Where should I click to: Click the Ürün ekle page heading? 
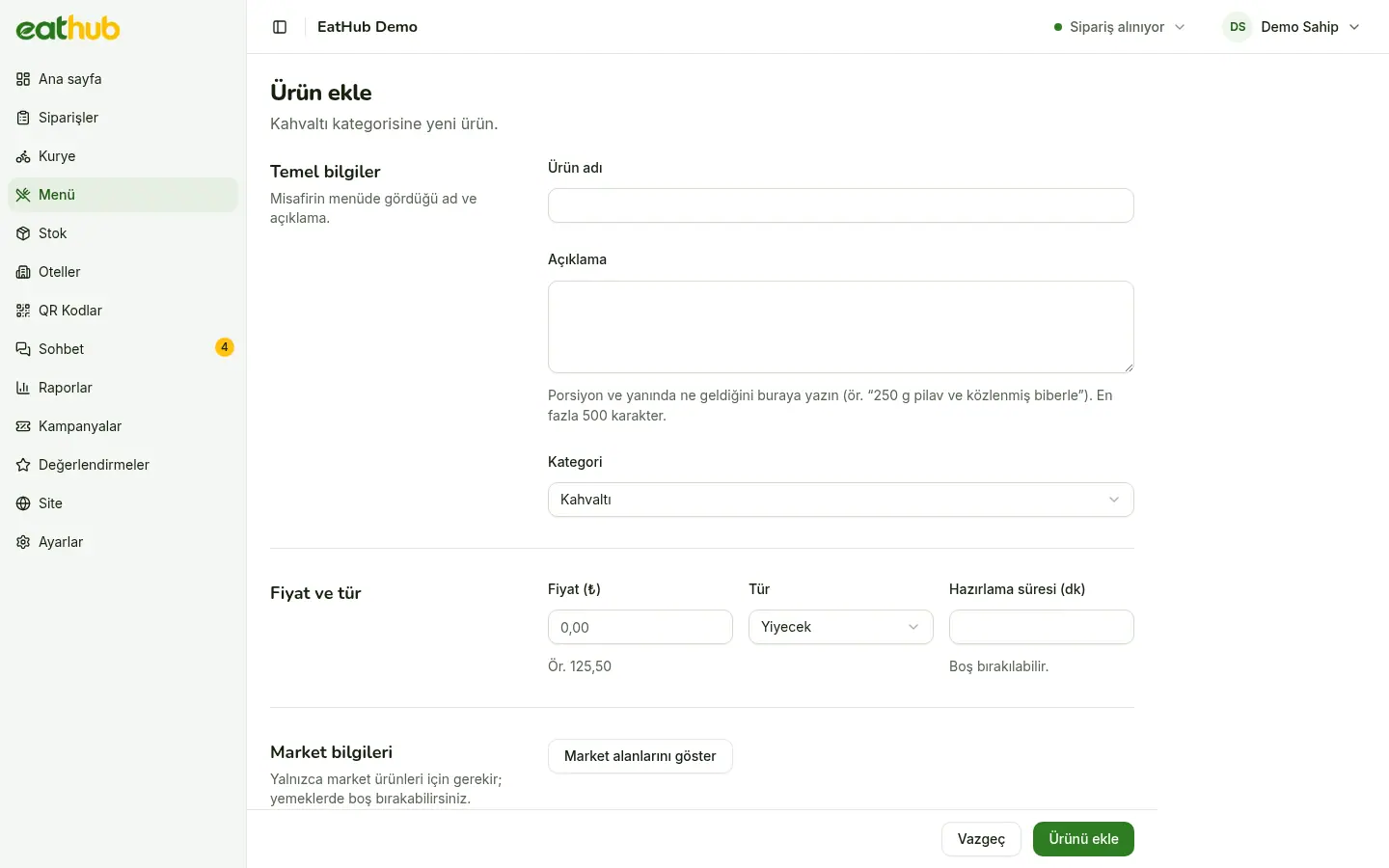point(321,93)
